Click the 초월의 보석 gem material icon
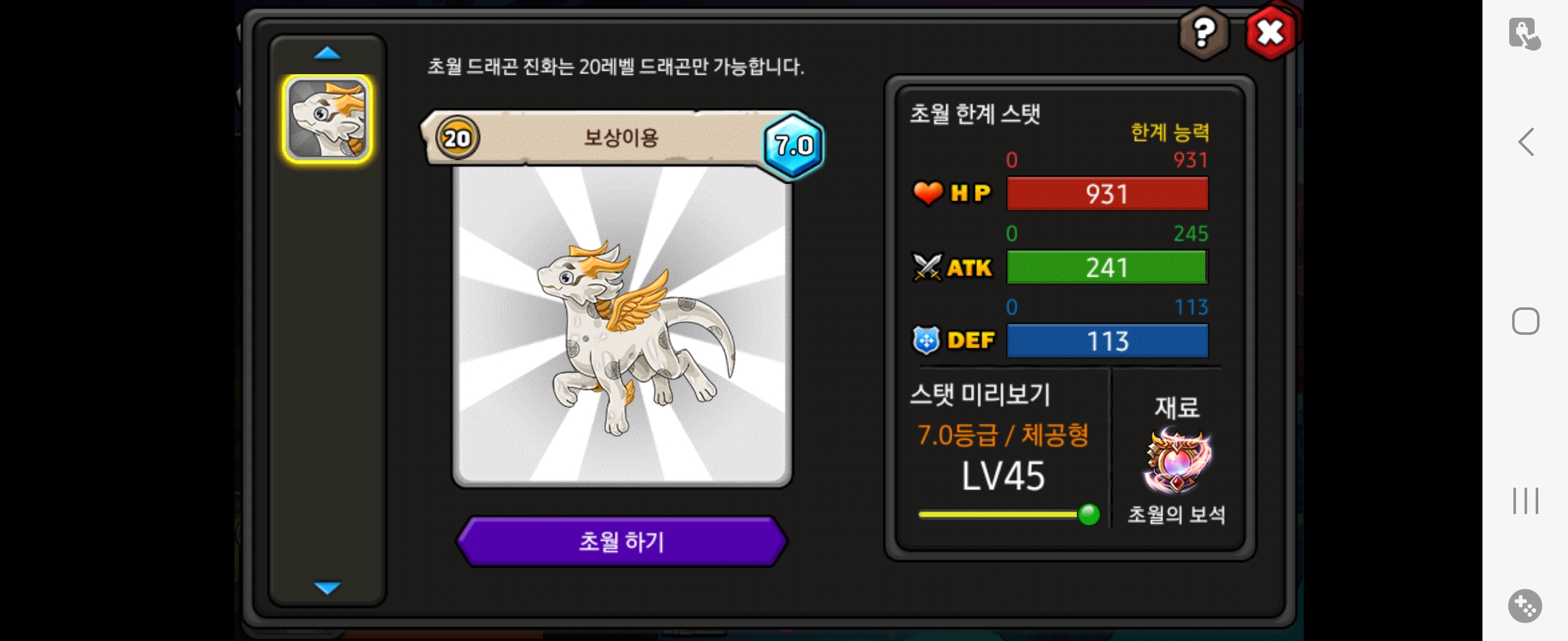 pyautogui.click(x=1177, y=461)
